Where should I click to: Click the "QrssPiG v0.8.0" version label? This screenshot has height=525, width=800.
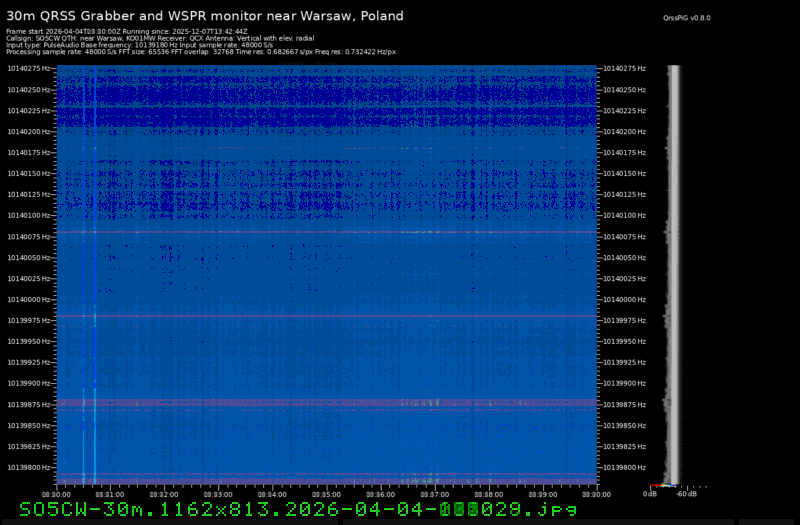pyautogui.click(x=686, y=18)
